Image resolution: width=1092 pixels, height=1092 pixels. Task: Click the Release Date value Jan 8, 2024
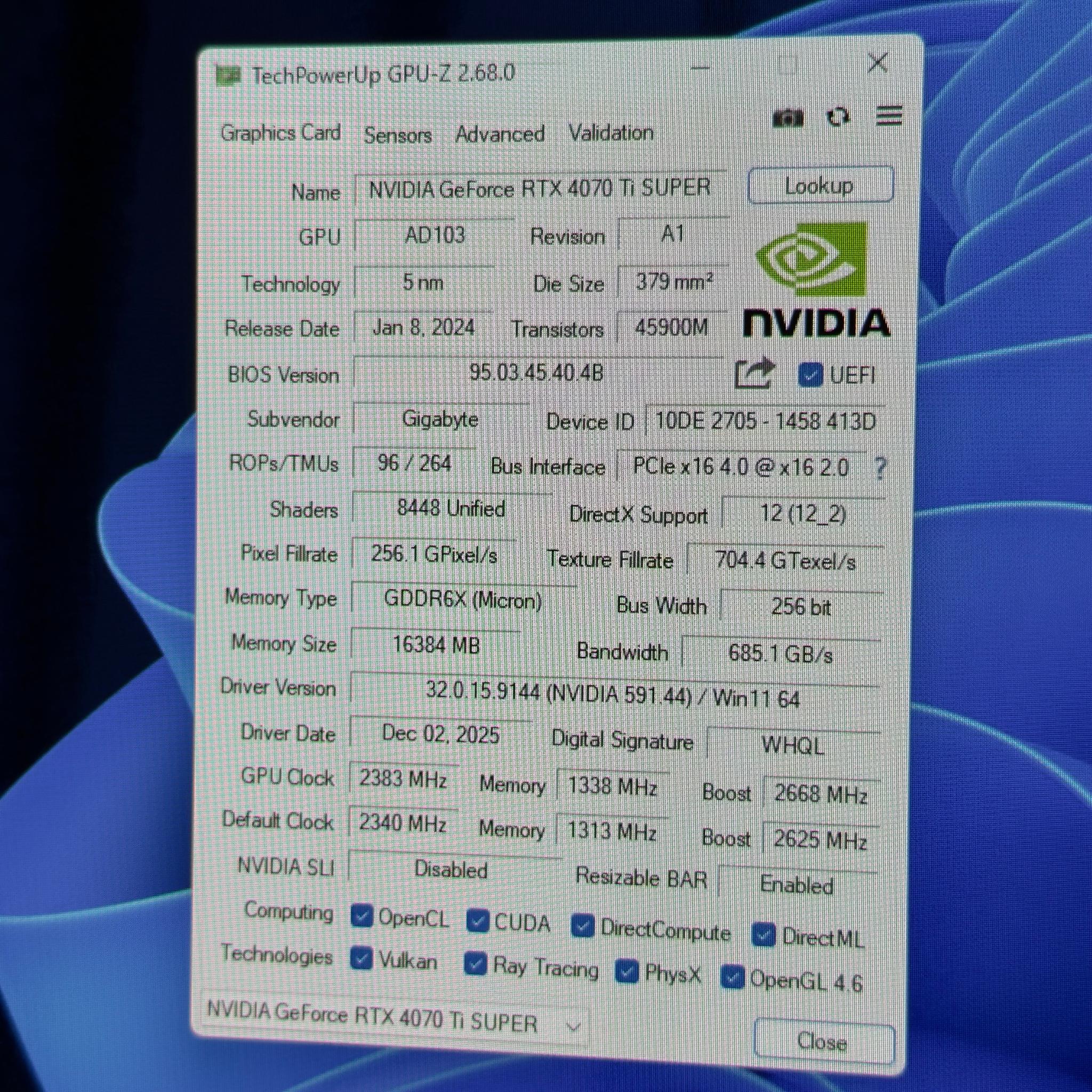[423, 327]
